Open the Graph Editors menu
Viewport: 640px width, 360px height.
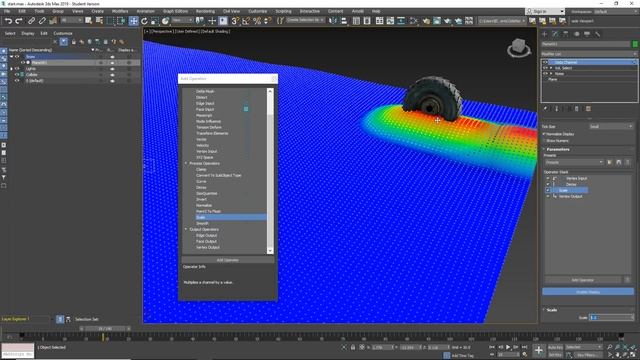(x=175, y=11)
